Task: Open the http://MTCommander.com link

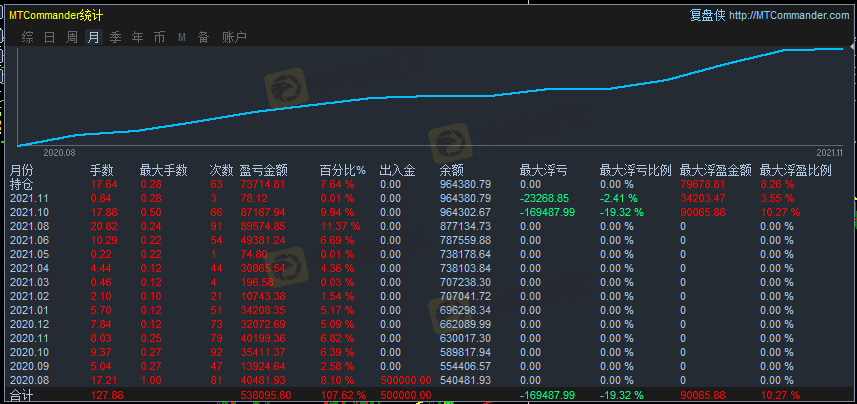Action: 789,15
